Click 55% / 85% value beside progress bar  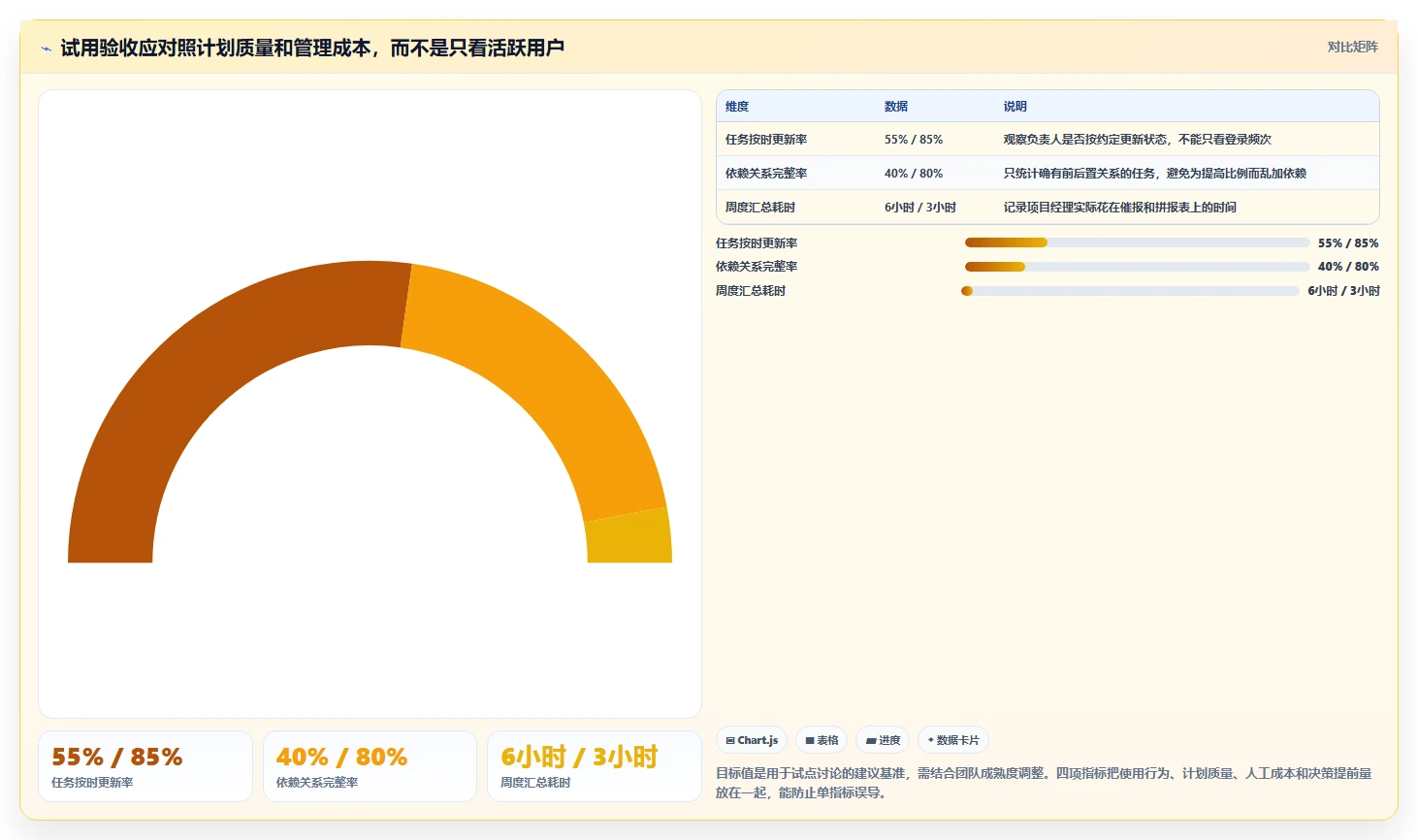1348,243
